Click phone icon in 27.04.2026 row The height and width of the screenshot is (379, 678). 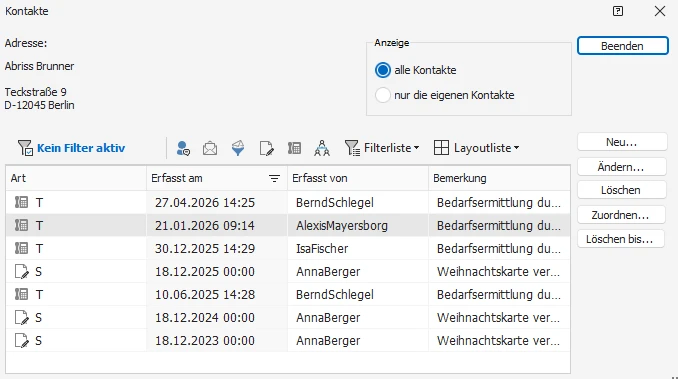tap(21, 202)
